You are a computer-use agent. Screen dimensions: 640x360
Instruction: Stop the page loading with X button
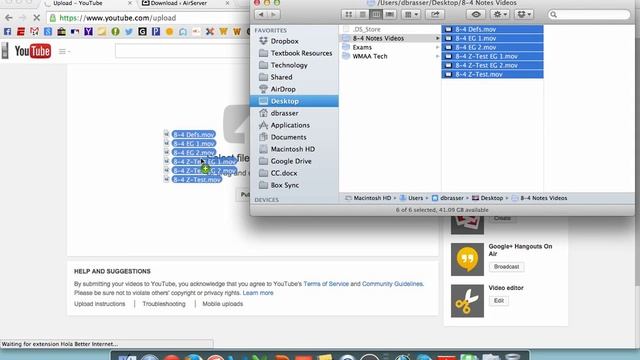[x=36, y=18]
